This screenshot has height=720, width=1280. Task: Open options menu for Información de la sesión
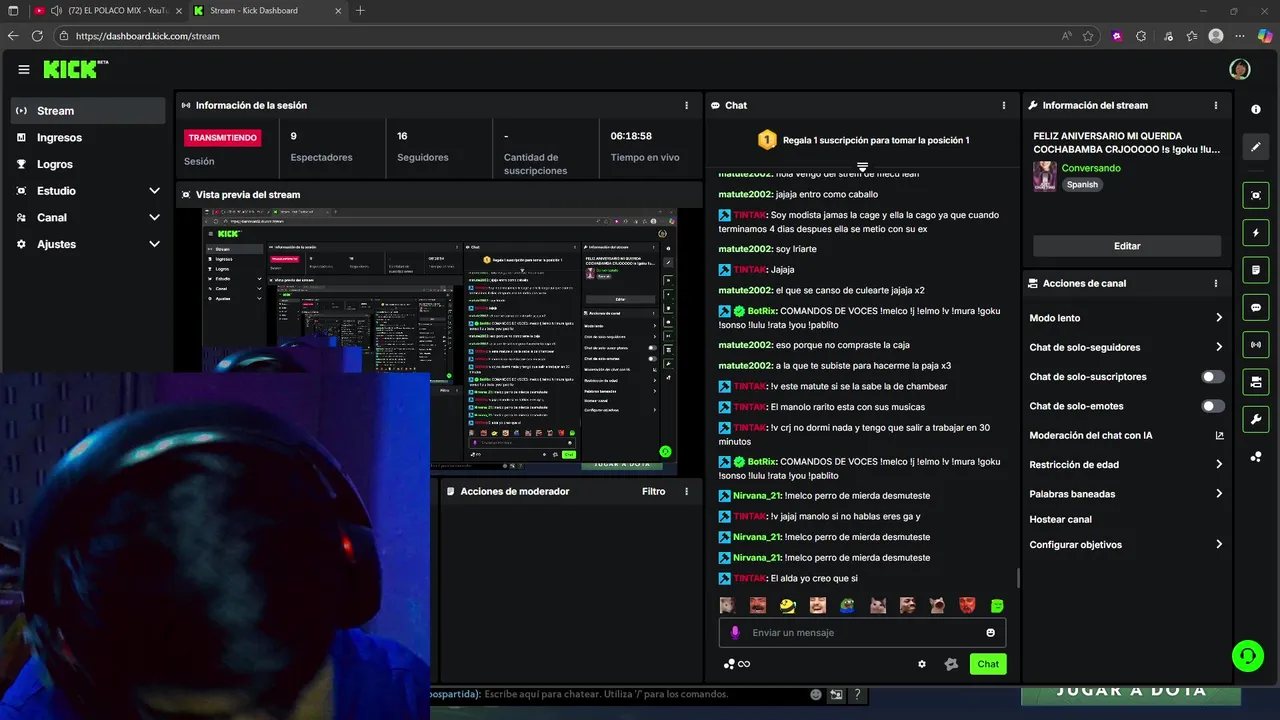coord(686,105)
